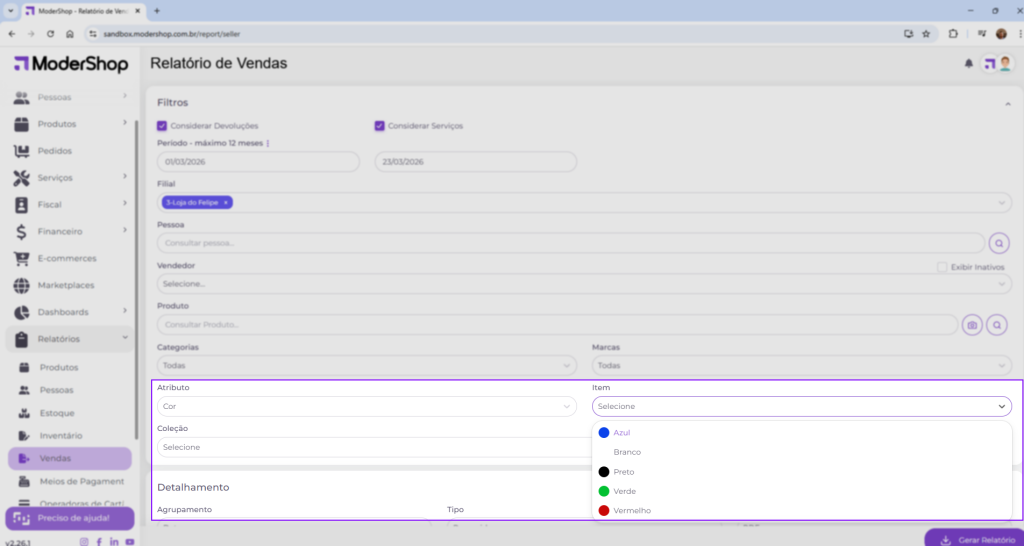
Task: Expand the Categorias dropdown
Action: [x=366, y=366]
